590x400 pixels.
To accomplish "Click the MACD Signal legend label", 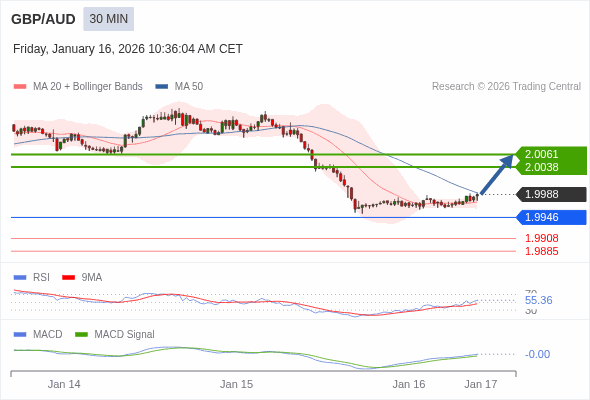I will click(125, 335).
